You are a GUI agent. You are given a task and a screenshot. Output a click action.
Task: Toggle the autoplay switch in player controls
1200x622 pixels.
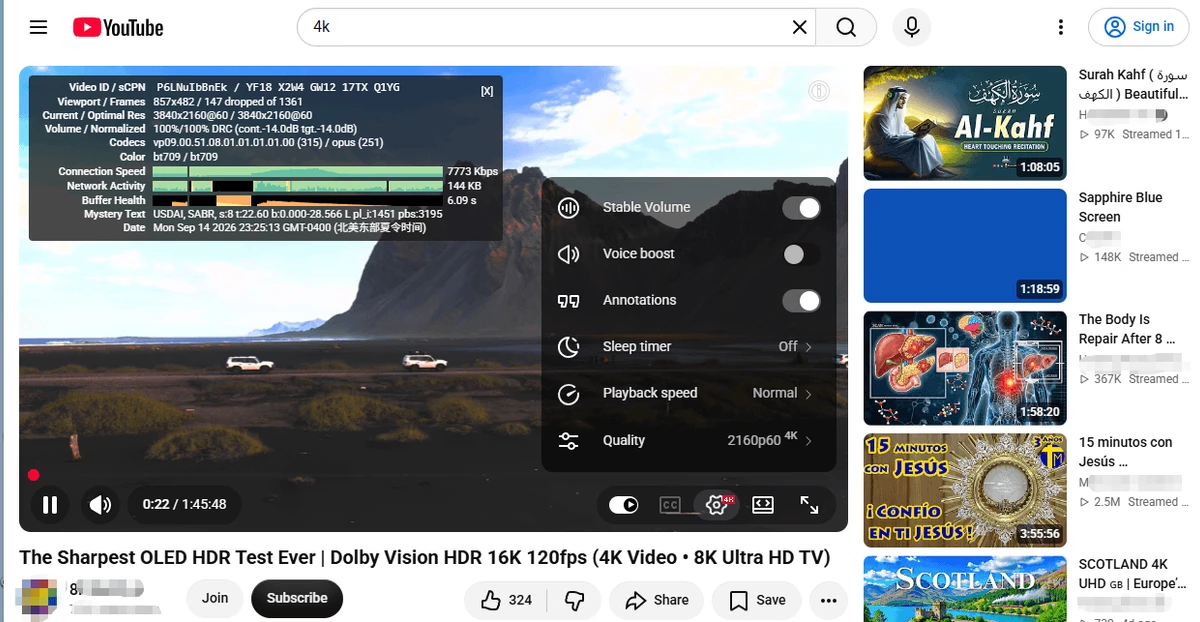click(x=623, y=505)
